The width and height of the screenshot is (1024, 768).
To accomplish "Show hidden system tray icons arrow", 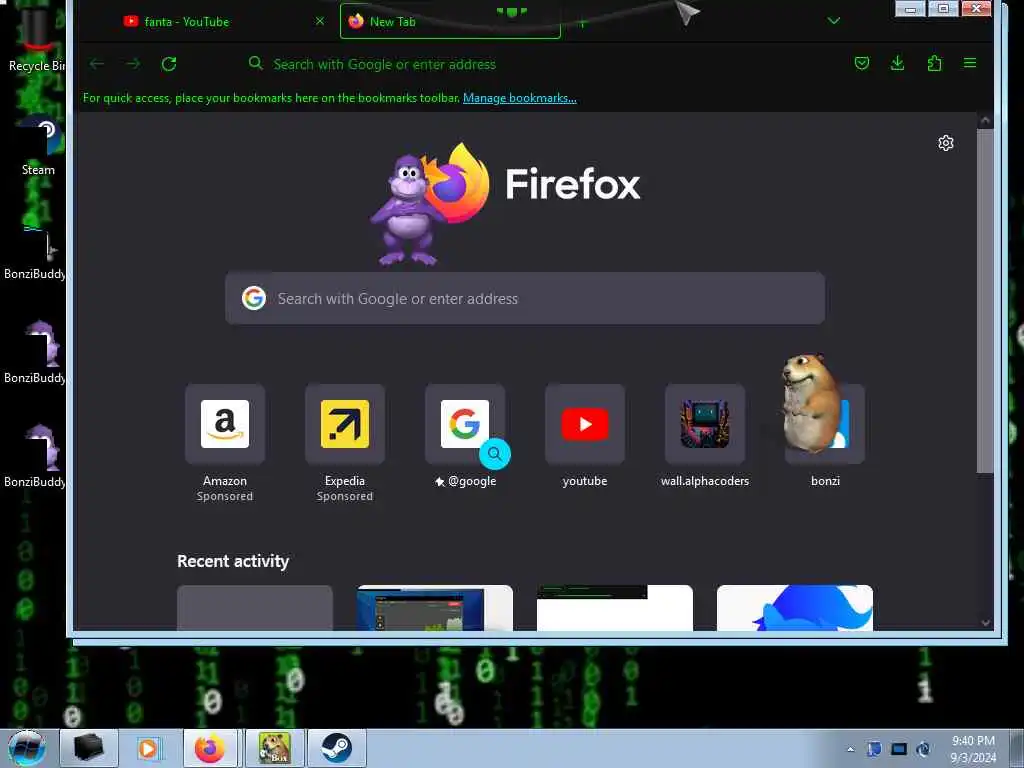I will [x=850, y=749].
